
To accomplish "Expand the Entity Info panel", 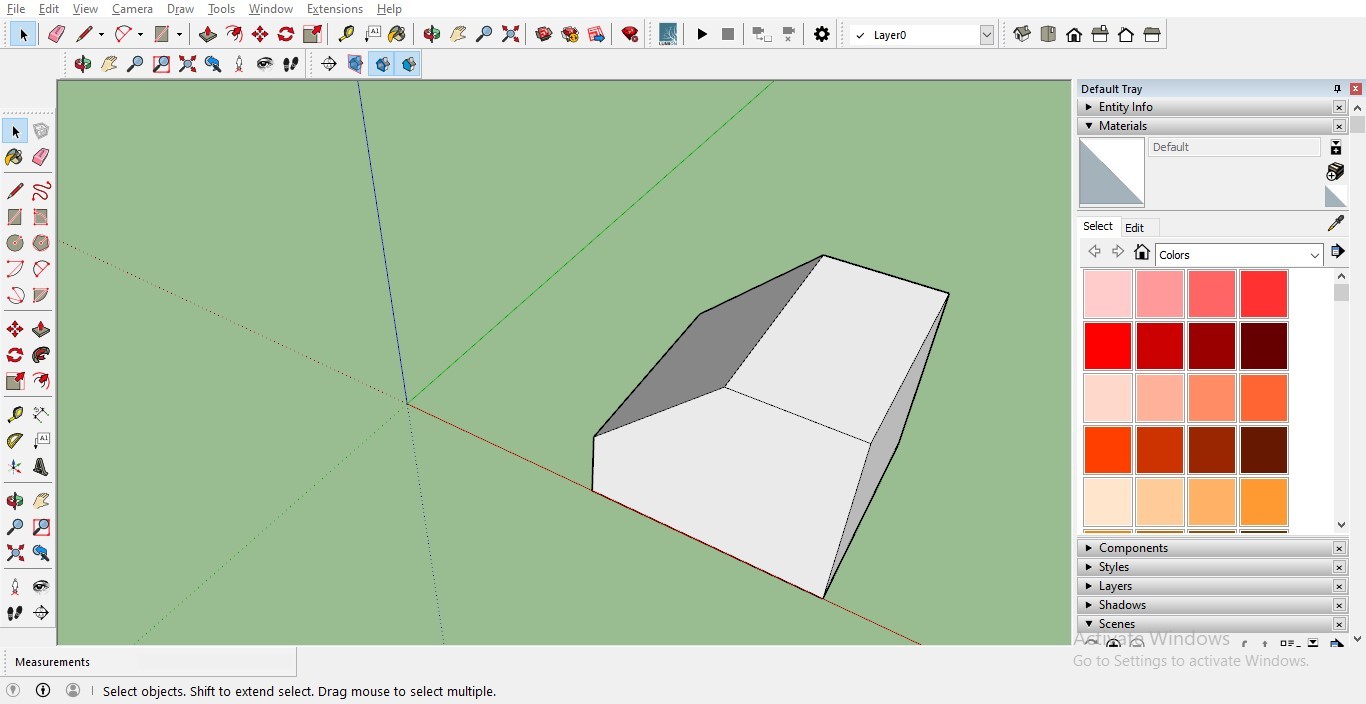I will pos(1125,107).
